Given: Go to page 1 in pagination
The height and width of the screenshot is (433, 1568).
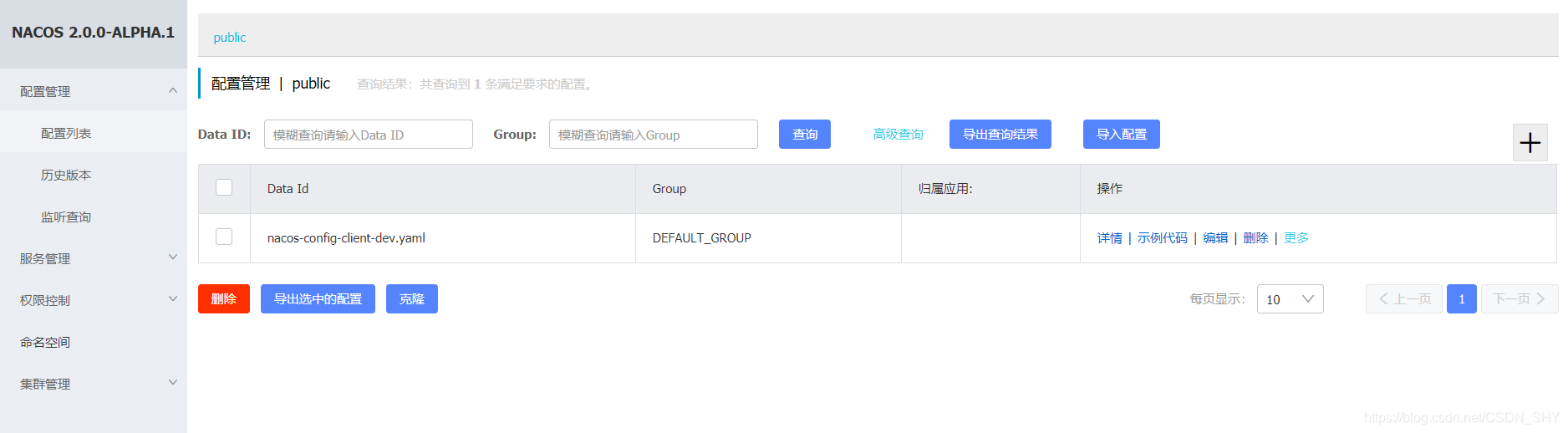Looking at the screenshot, I should point(1462,298).
